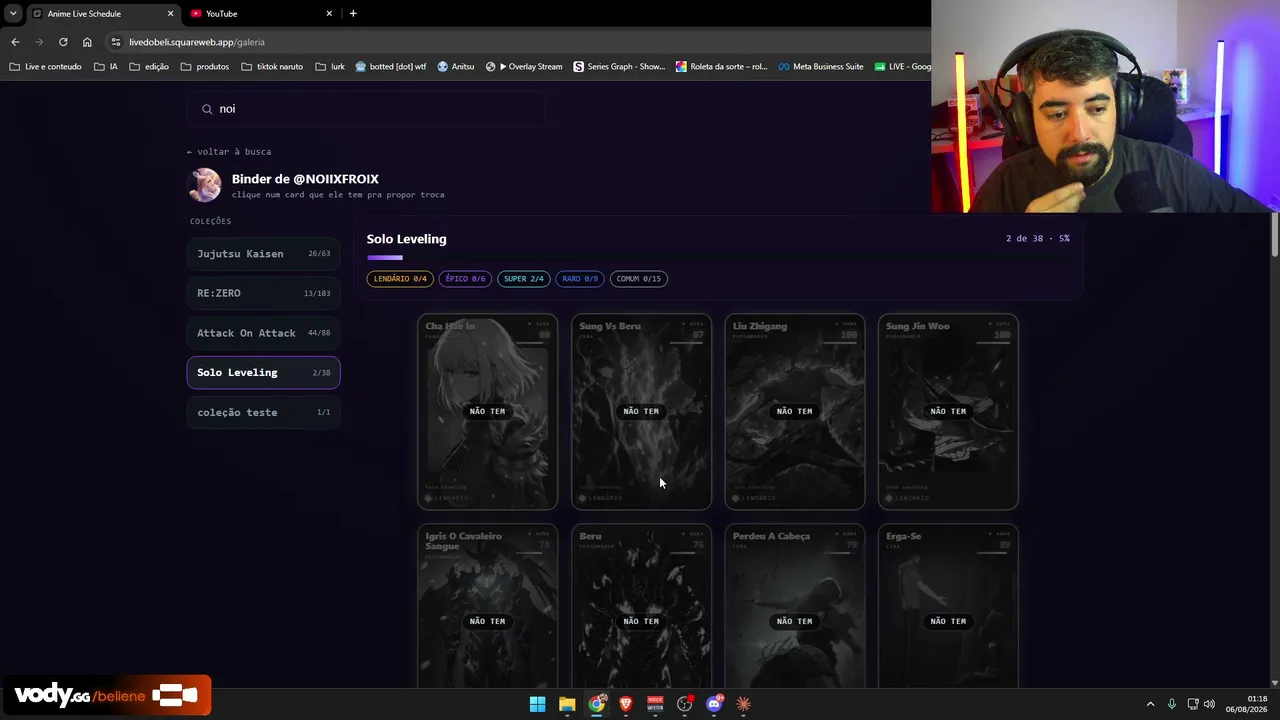The width and height of the screenshot is (1280, 720).
Task: Open the Erga-Se card
Action: tap(948, 606)
